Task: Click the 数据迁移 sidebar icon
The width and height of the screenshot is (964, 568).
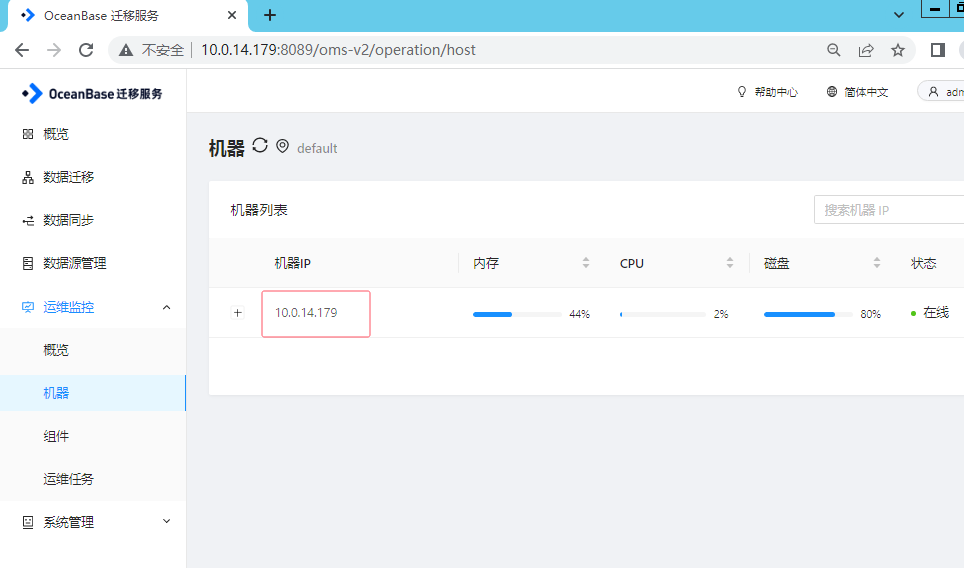Action: [28, 178]
